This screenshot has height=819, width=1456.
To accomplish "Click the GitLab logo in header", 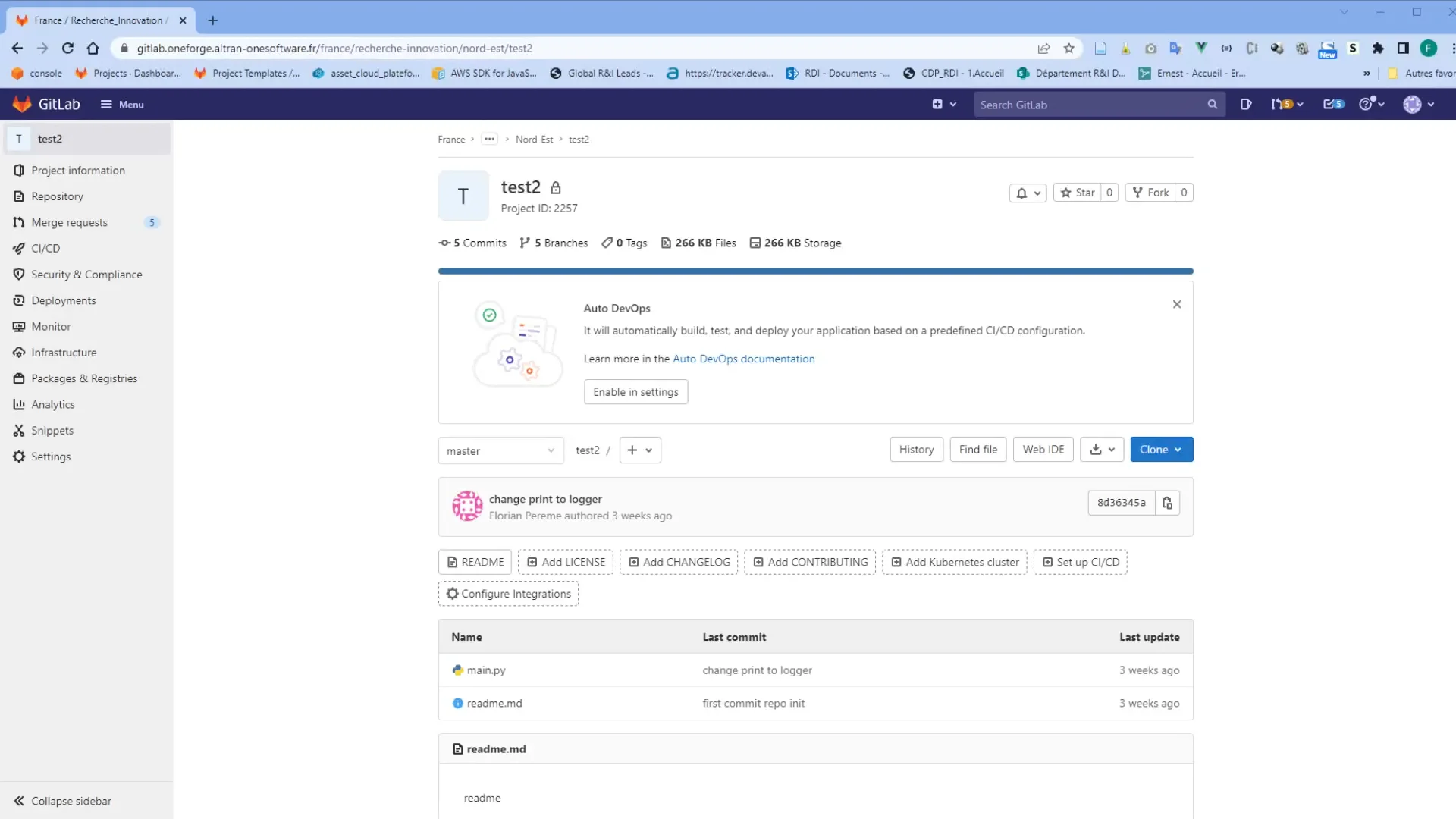I will point(46,105).
